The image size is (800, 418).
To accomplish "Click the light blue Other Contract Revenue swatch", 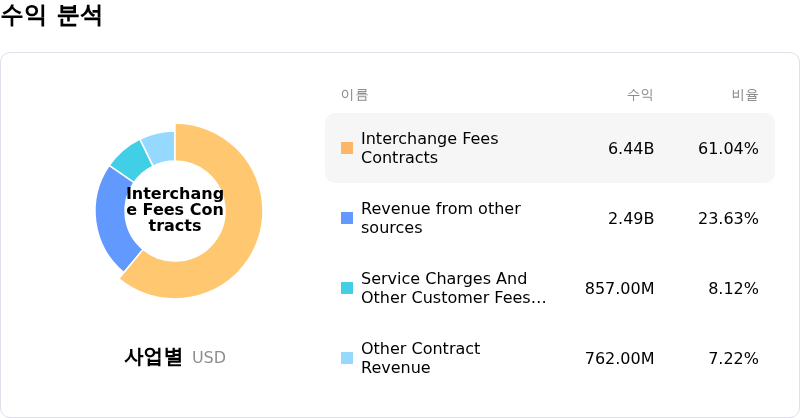I will (347, 358).
